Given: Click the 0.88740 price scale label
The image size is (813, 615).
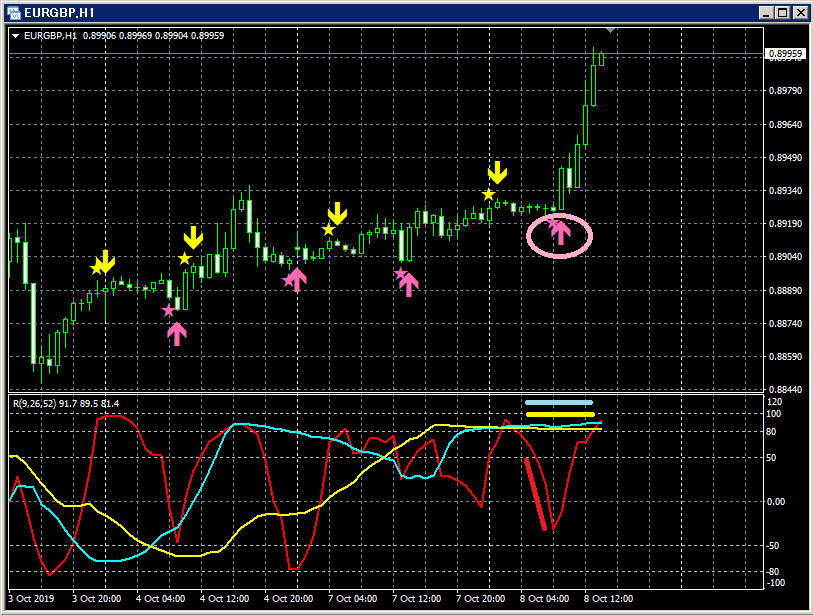Looking at the screenshot, I should 785,324.
